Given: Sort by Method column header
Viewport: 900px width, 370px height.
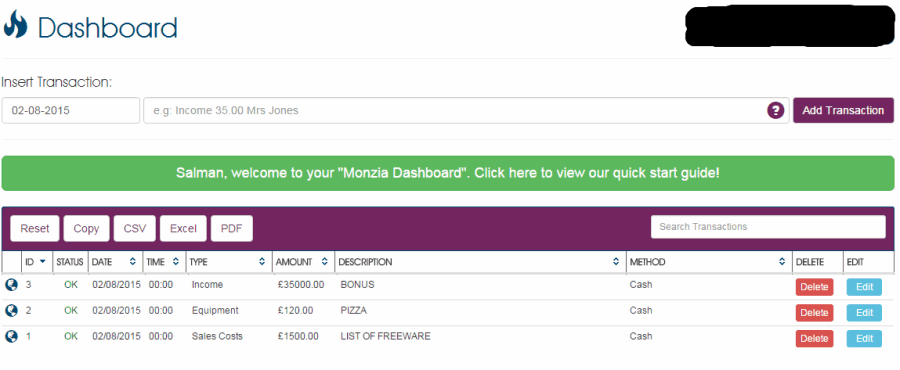Looking at the screenshot, I should coord(709,262).
